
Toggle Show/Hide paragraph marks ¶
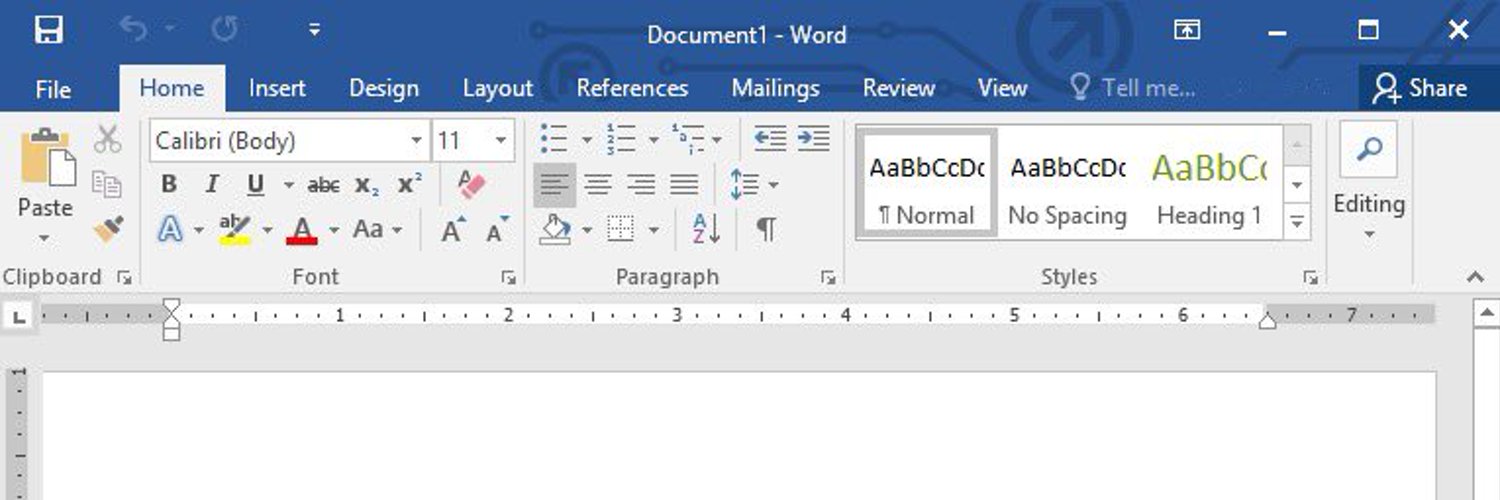(x=766, y=230)
